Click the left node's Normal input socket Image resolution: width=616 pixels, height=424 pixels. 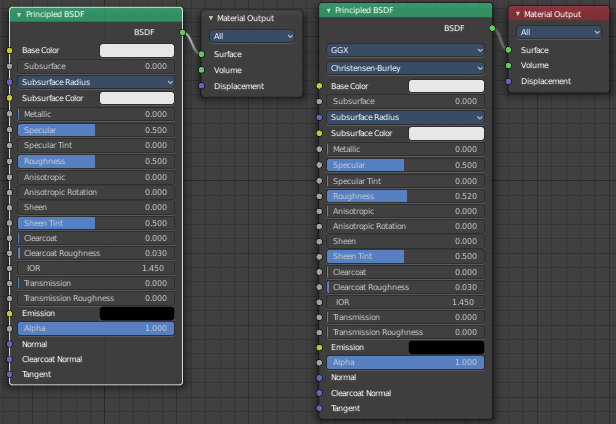10,344
